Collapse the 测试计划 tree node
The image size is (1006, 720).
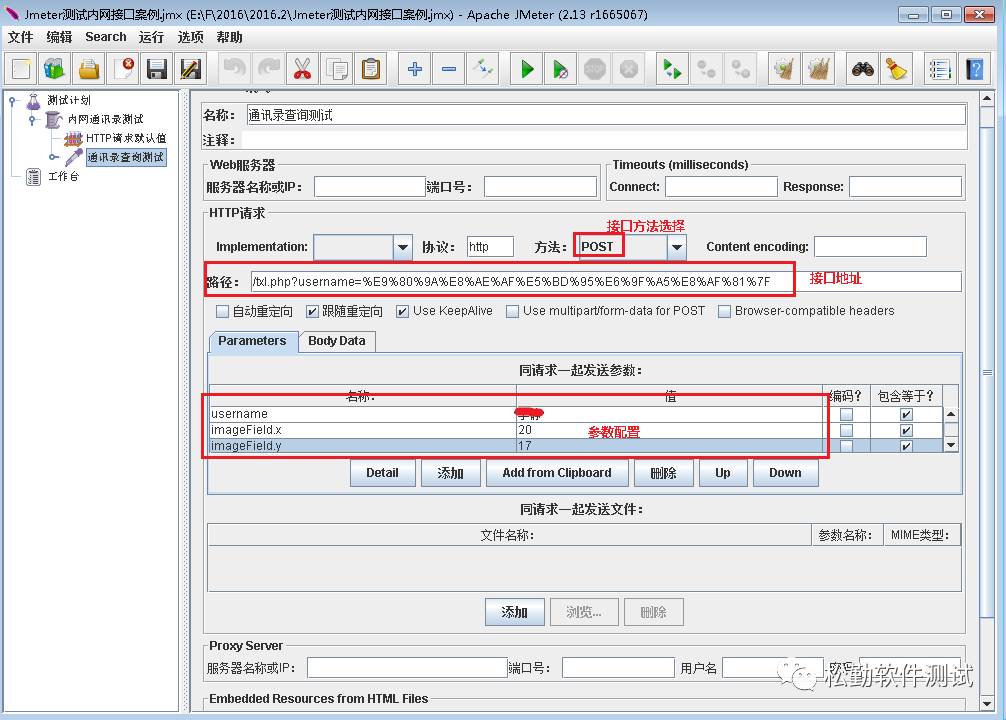click(x=12, y=101)
